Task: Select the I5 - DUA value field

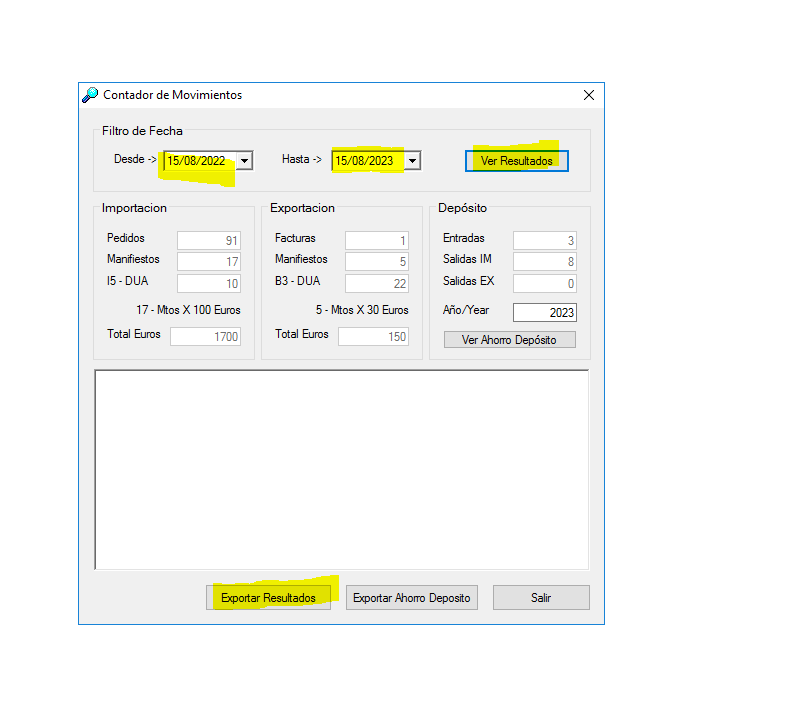Action: coord(209,283)
